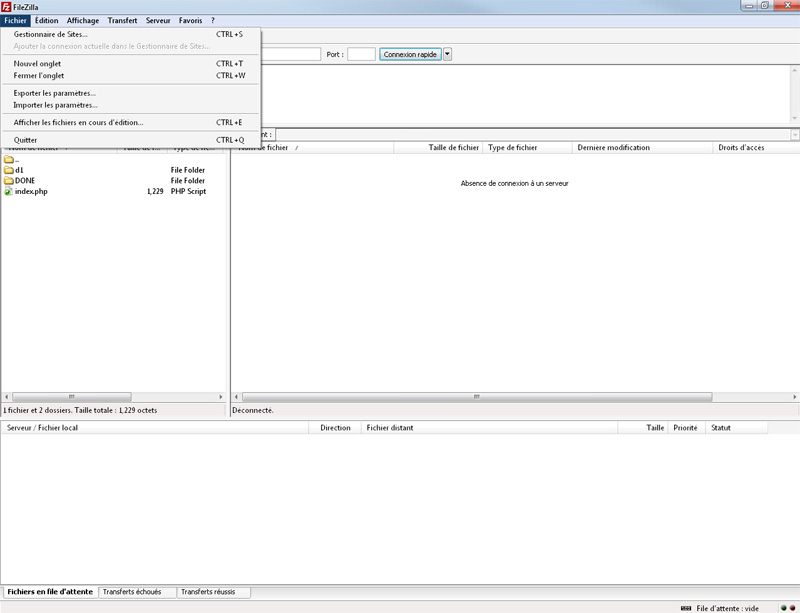Switch to 'Fichiers en file d'attente' tab
This screenshot has width=800, height=613.
point(50,592)
